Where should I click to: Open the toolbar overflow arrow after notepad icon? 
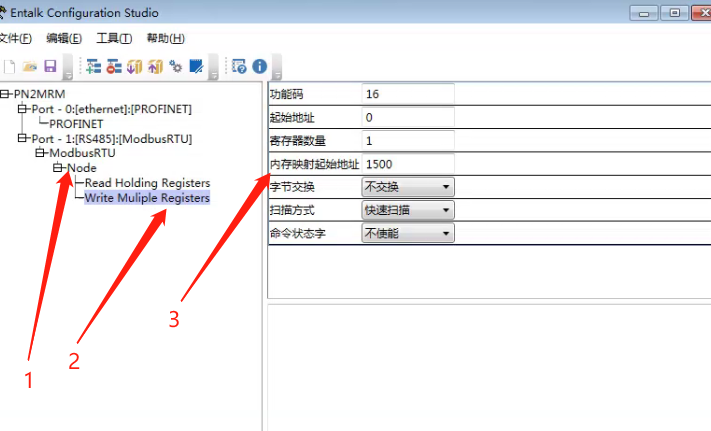214,67
